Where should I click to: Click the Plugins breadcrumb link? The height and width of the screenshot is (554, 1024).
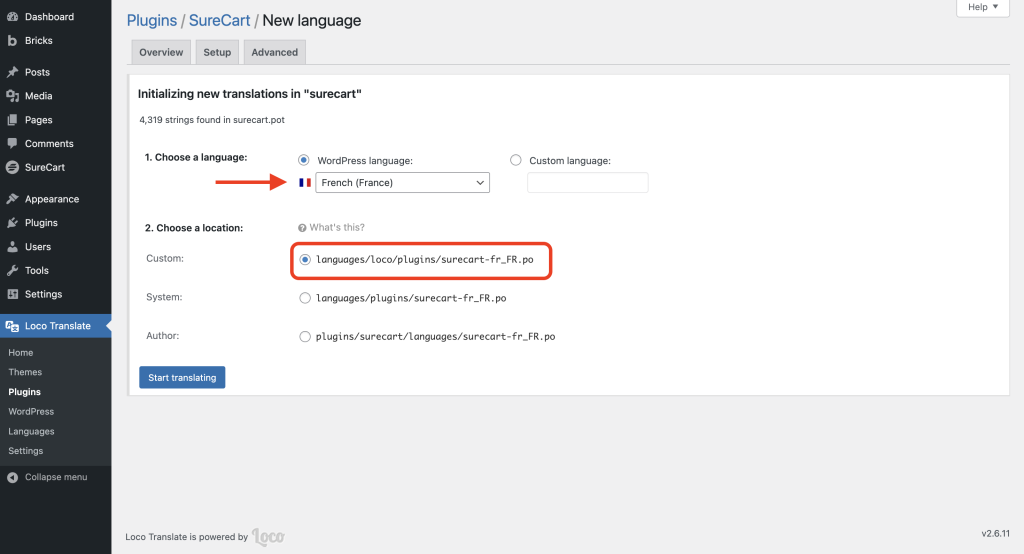[x=152, y=20]
